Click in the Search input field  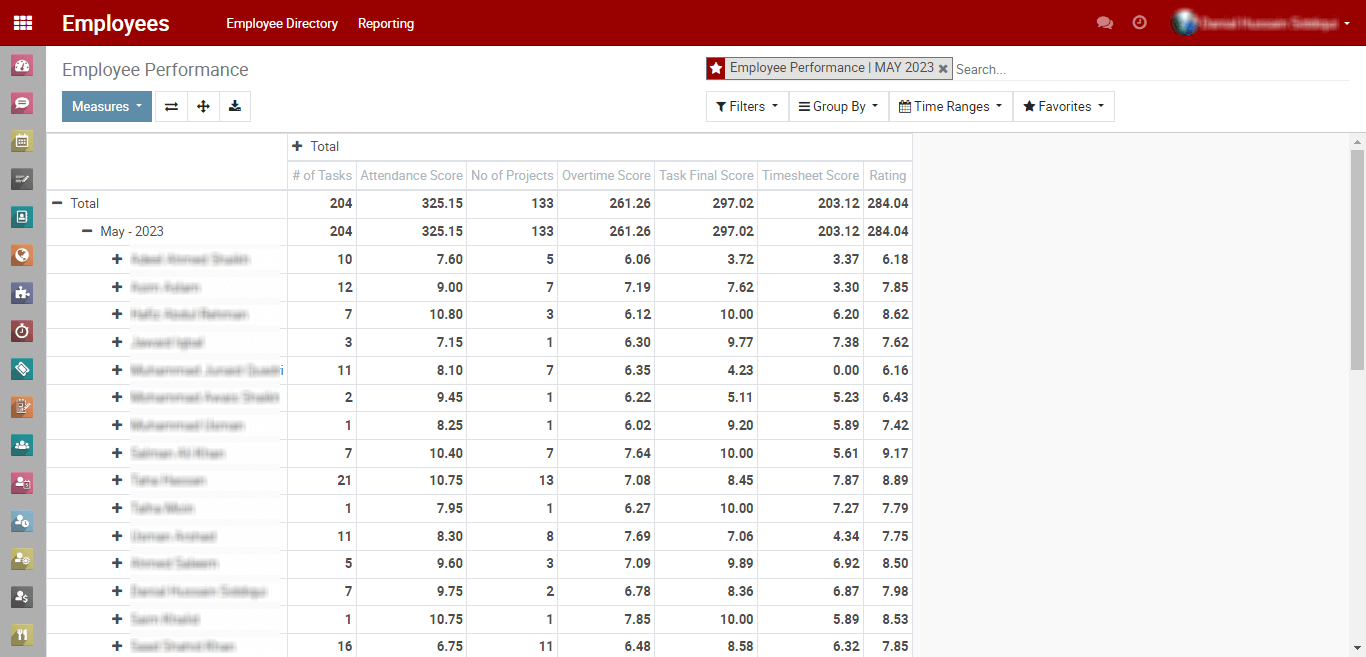[1150, 69]
